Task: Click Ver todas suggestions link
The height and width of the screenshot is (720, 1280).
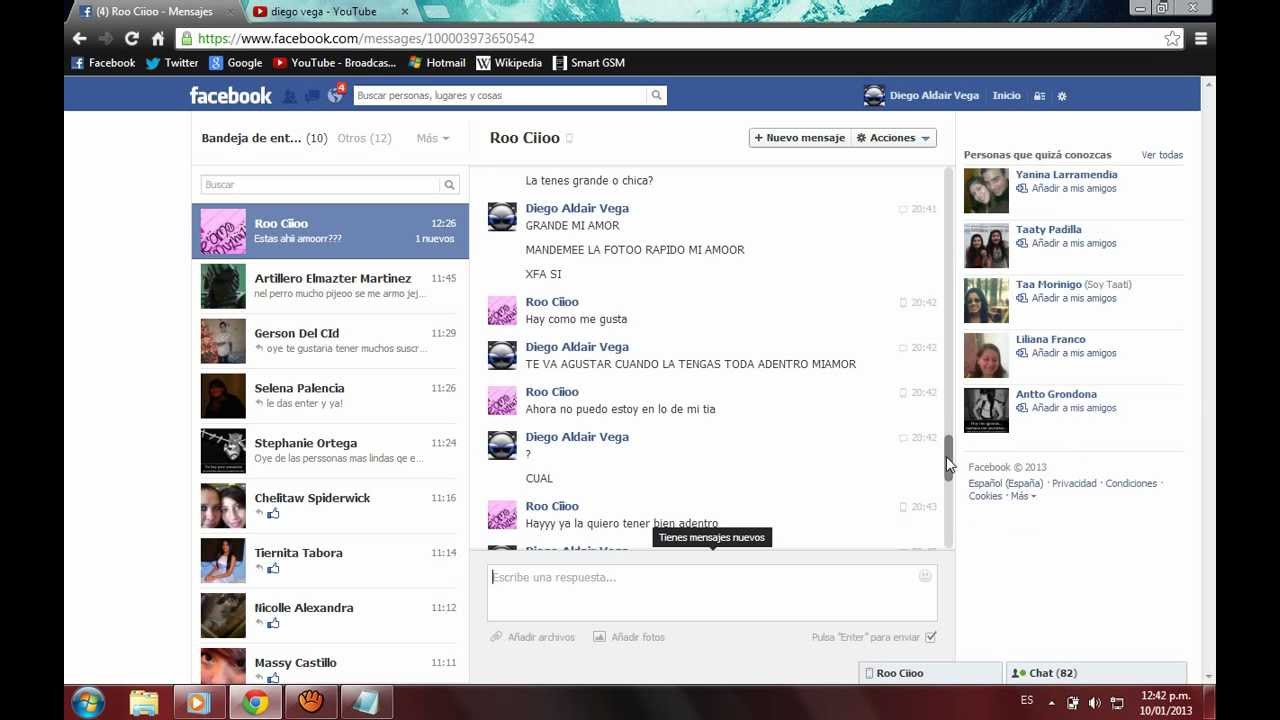Action: pyautogui.click(x=1162, y=155)
